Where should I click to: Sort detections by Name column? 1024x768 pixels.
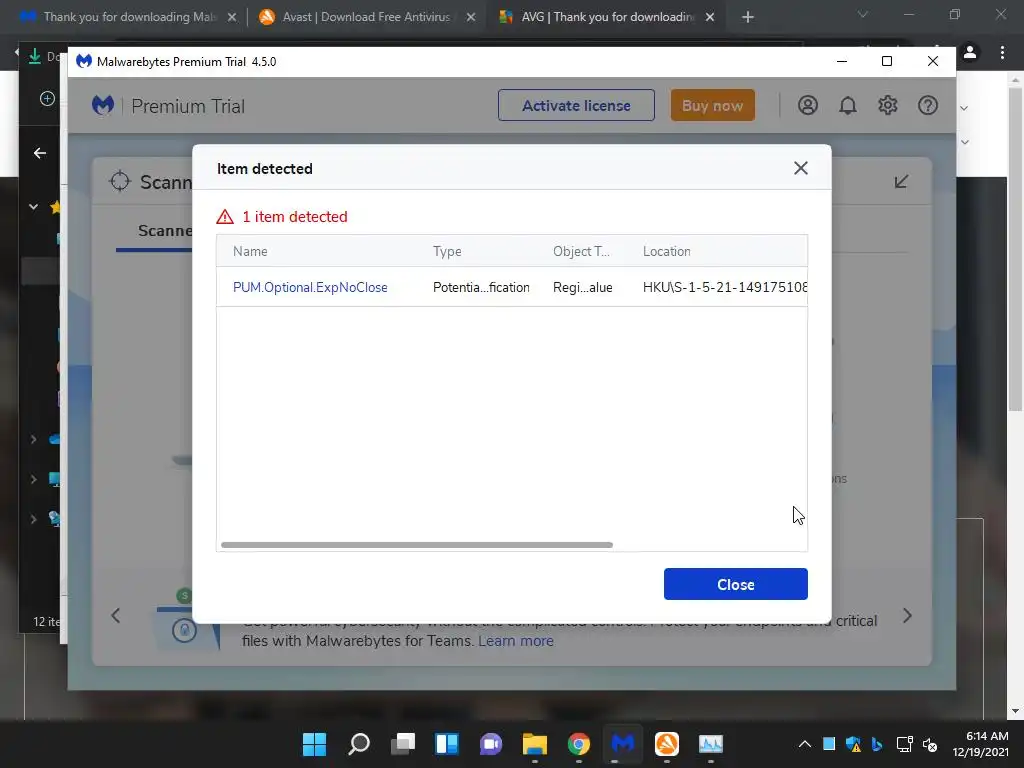pos(250,251)
